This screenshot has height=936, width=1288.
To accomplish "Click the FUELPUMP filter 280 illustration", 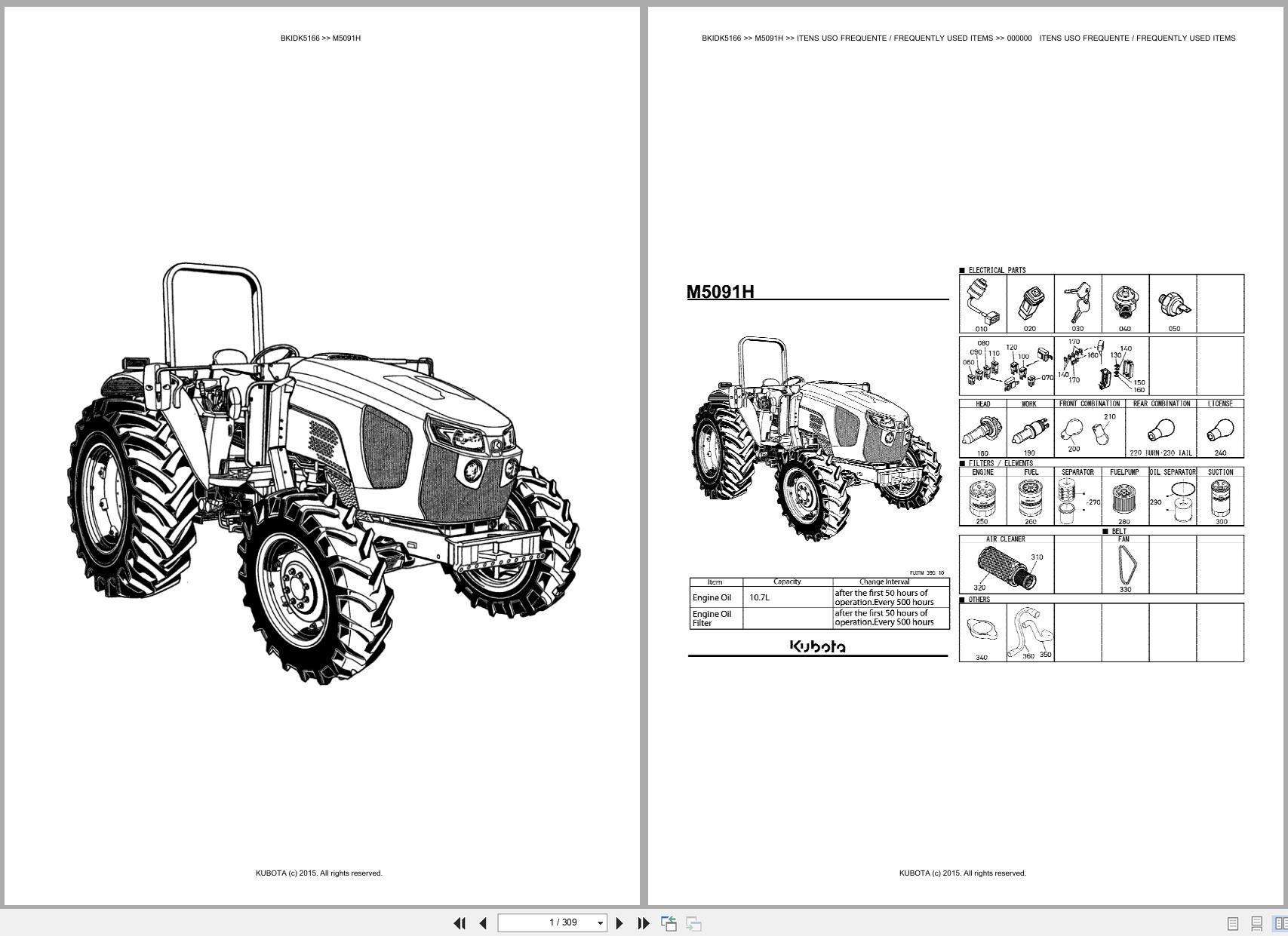I will 1124,498.
